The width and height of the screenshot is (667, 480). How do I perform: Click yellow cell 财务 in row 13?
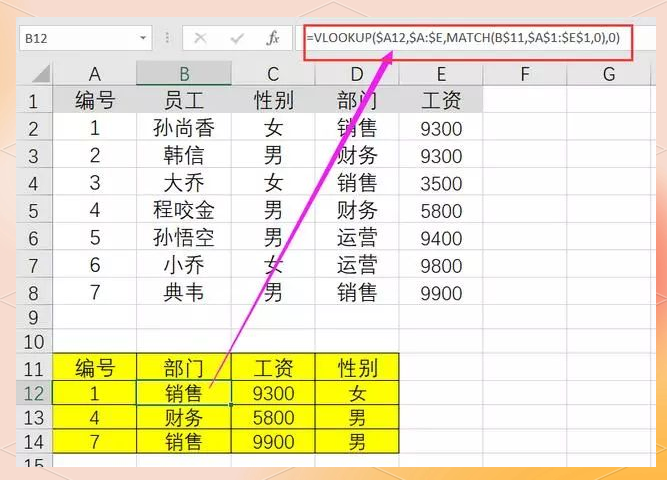(184, 417)
